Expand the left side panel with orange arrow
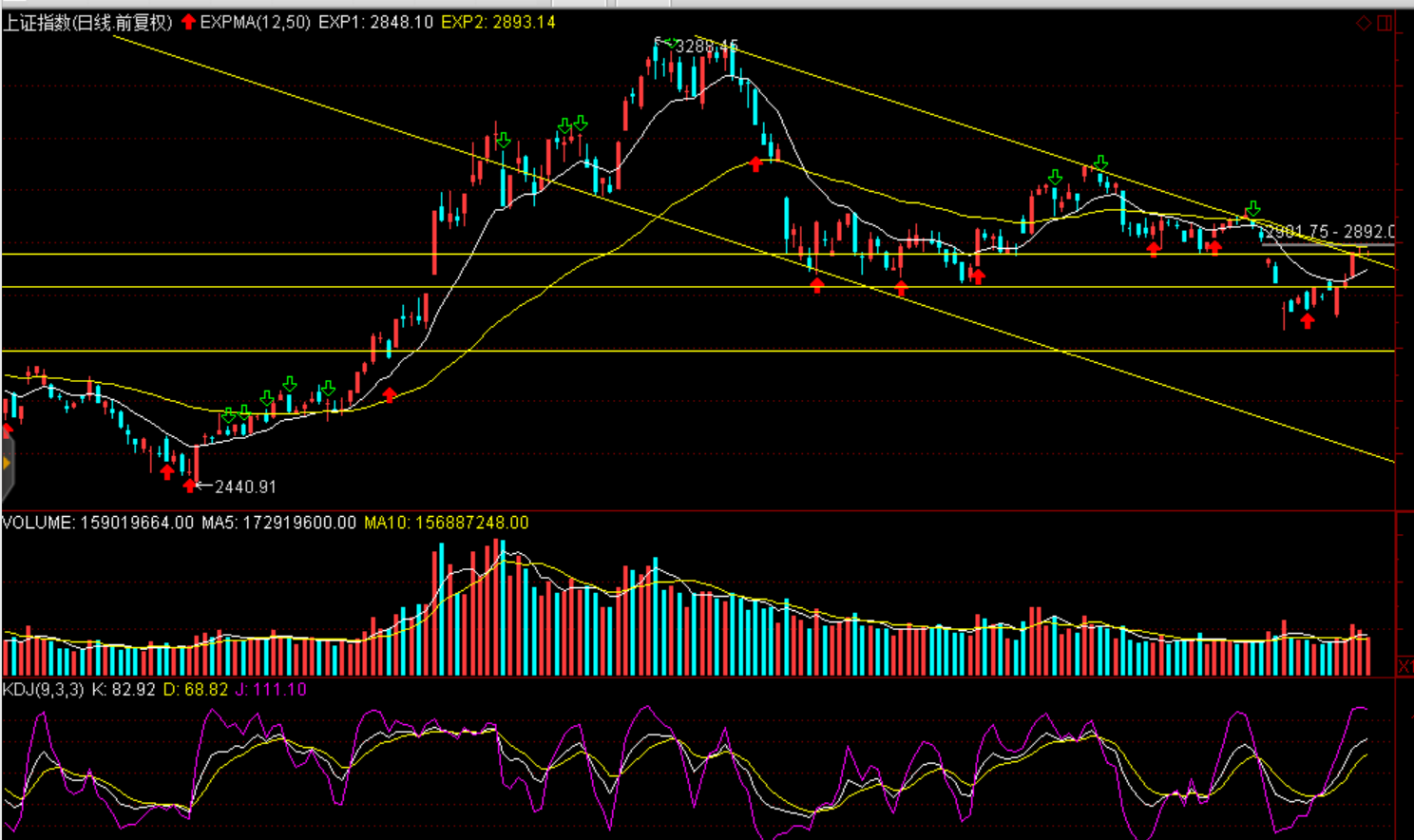Screen dimensions: 1414x840 click(x=6, y=464)
